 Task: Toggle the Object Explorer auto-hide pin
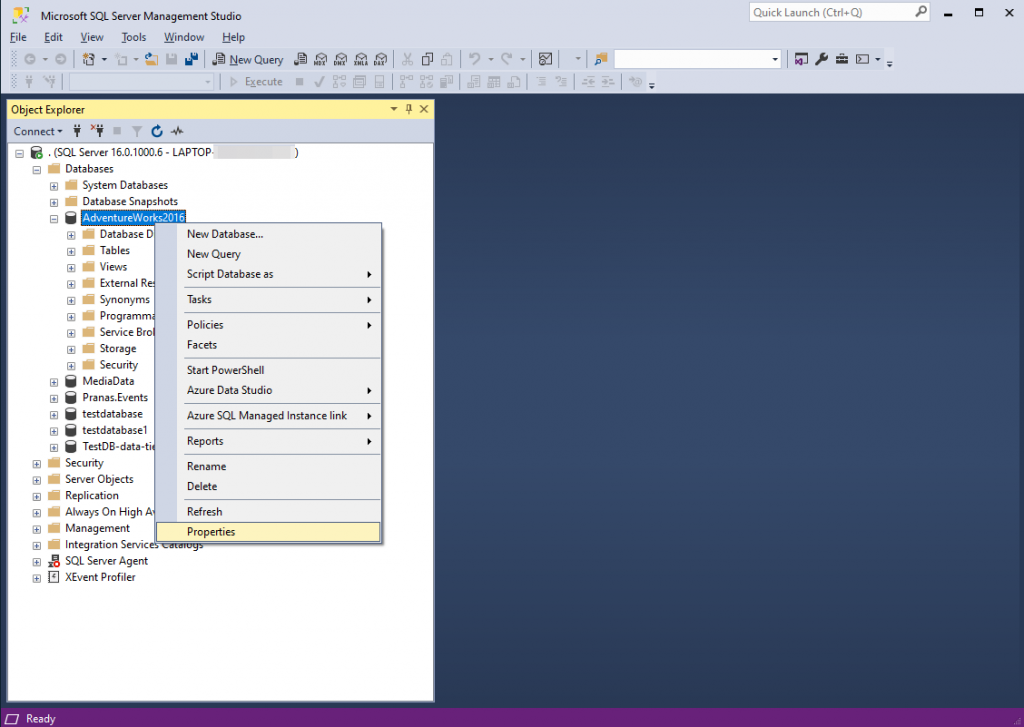408,109
